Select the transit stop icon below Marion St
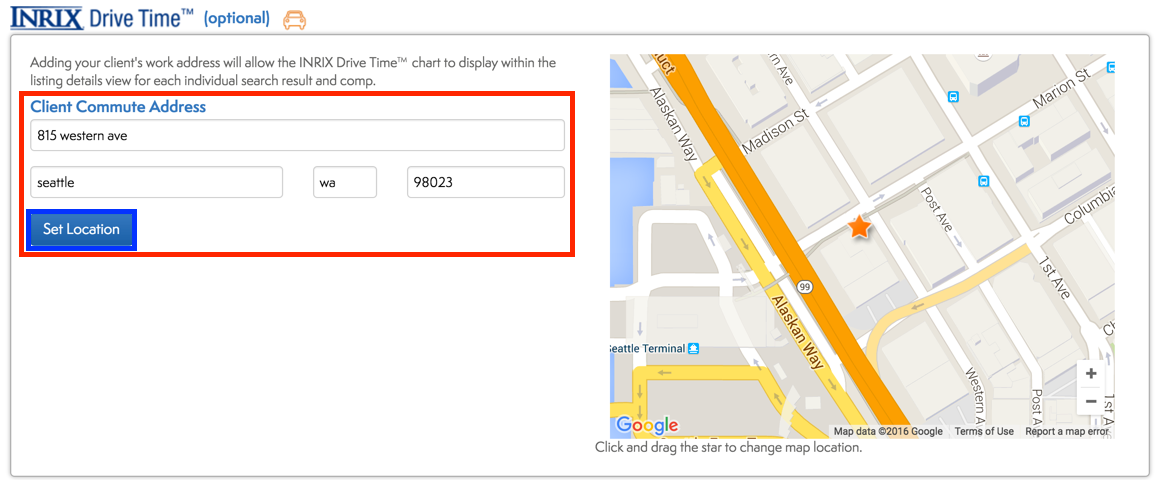 (x=1023, y=121)
